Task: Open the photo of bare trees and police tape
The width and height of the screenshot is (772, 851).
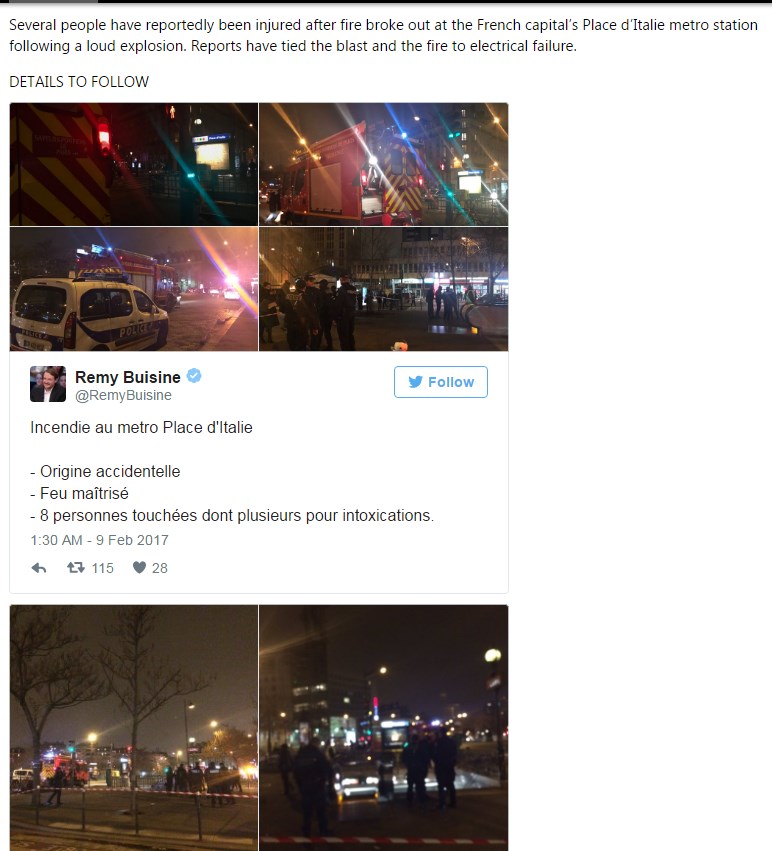Action: tap(134, 728)
